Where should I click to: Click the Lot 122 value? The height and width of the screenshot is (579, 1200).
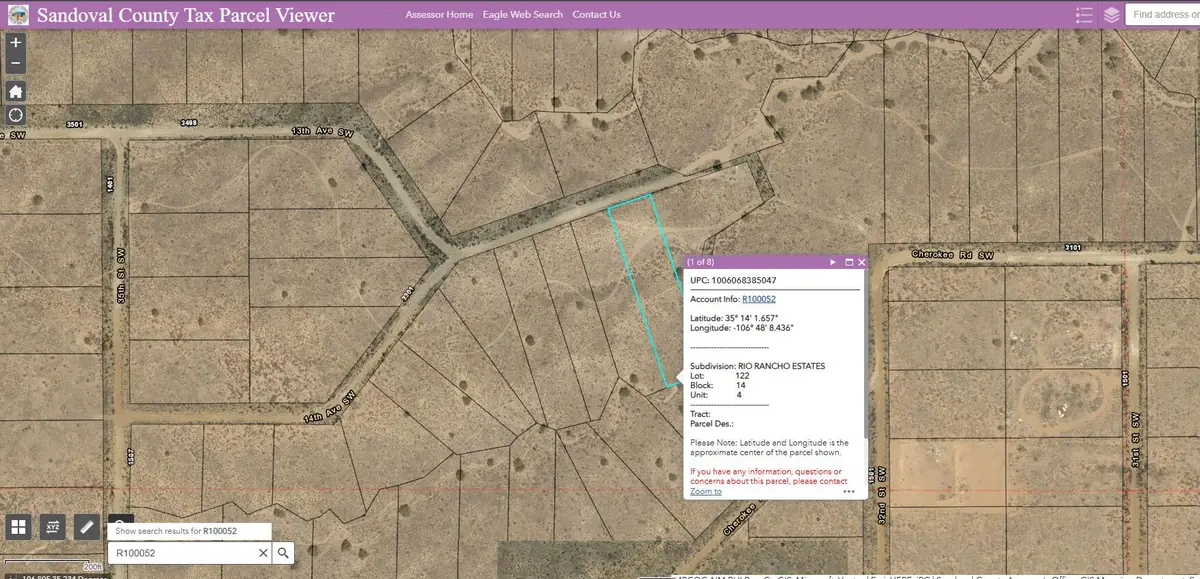click(742, 375)
